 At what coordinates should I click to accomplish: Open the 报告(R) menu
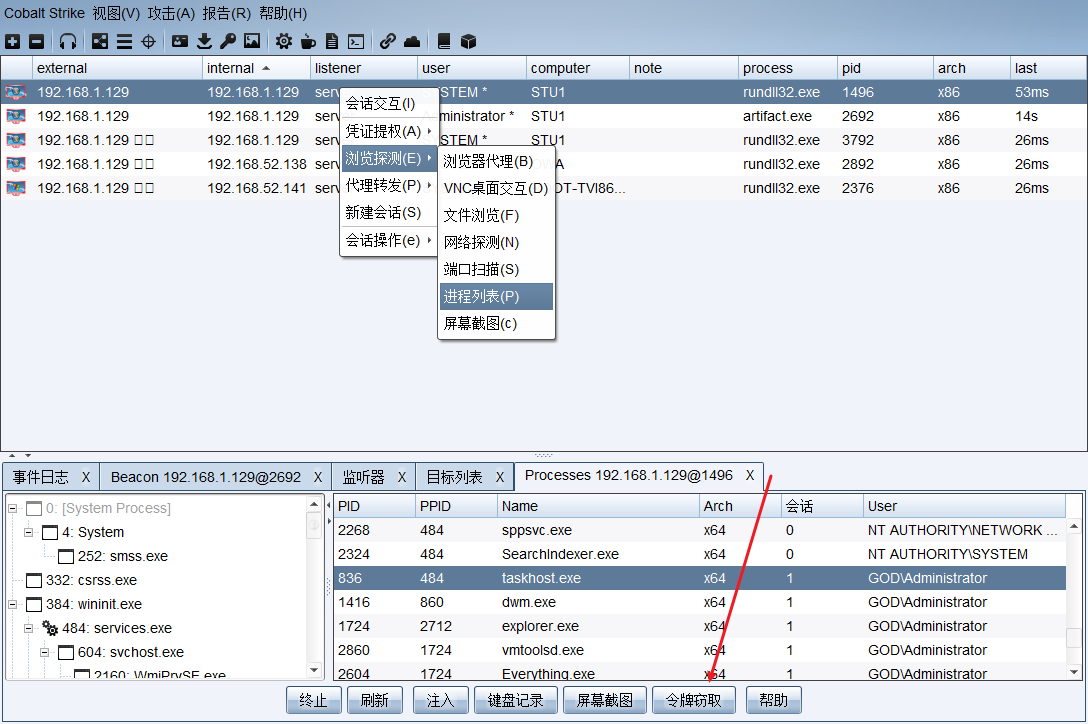pos(227,13)
